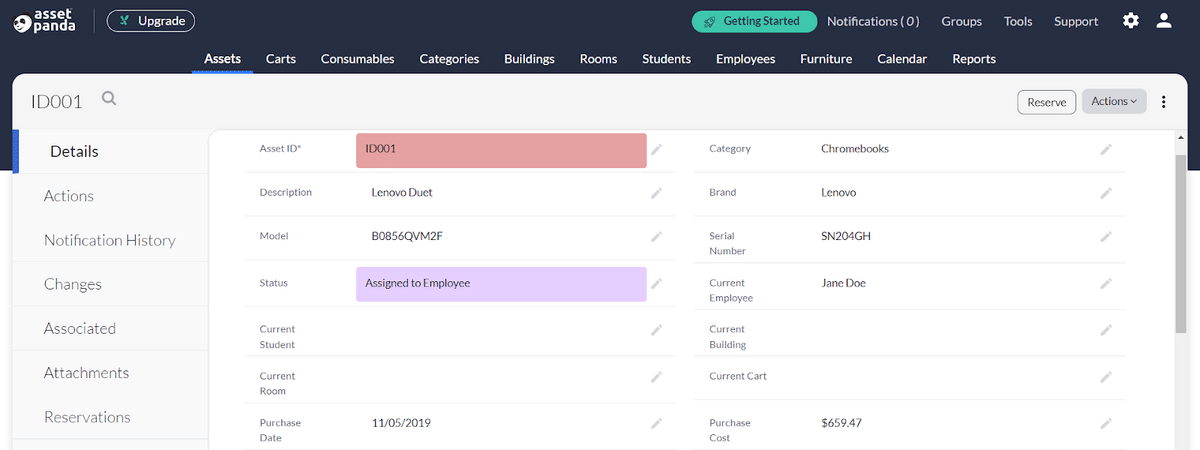Click the purple Assigned to Employee status field

(x=501, y=284)
